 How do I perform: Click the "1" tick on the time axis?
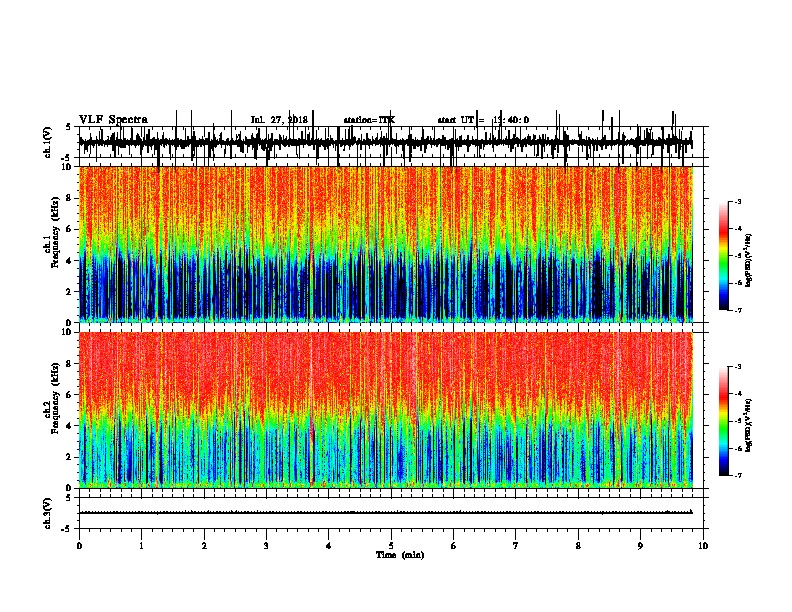coord(141,546)
